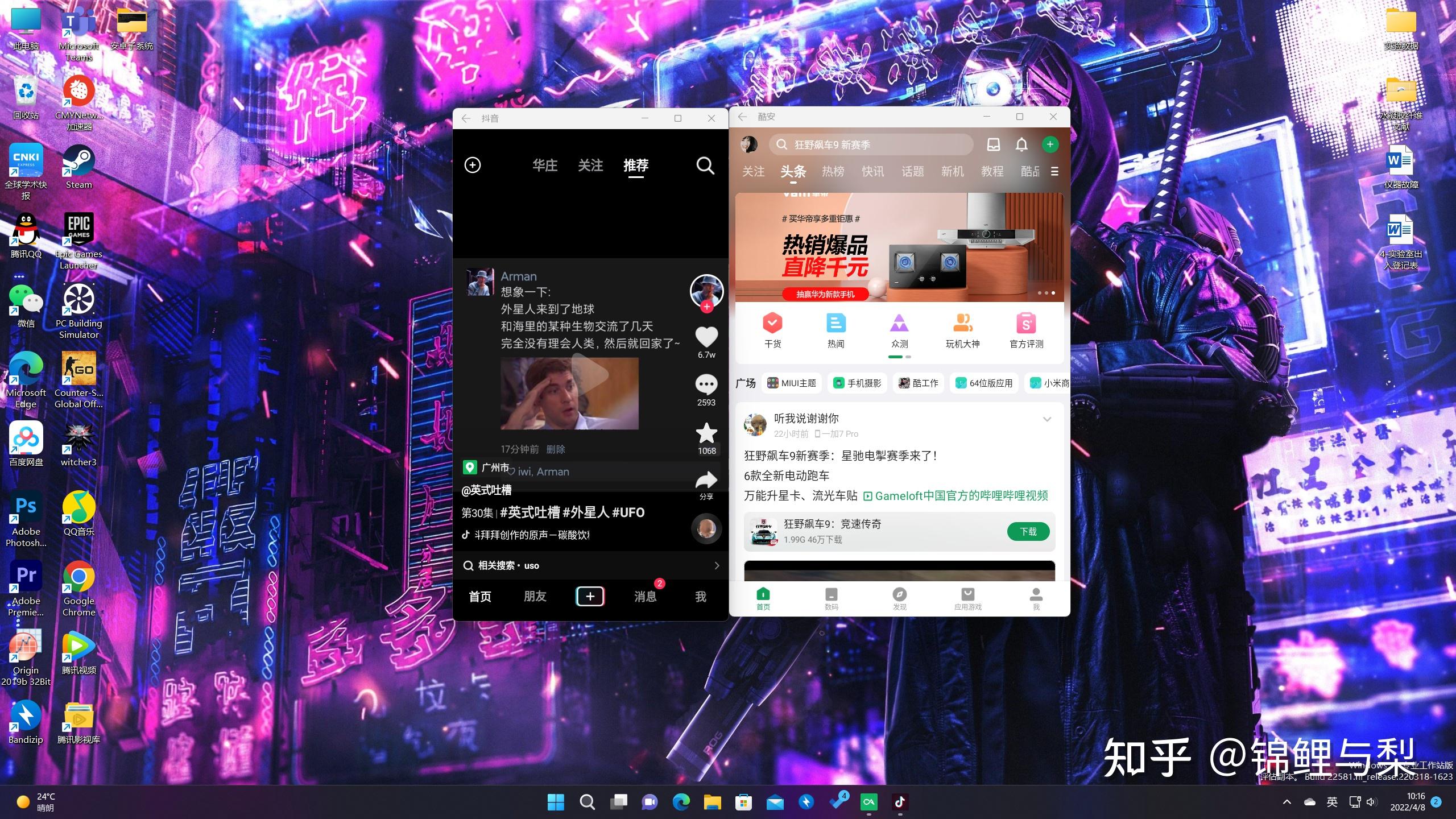Tap the create plus button in Douyin bottom bar
This screenshot has height=819, width=1456.
[x=590, y=596]
